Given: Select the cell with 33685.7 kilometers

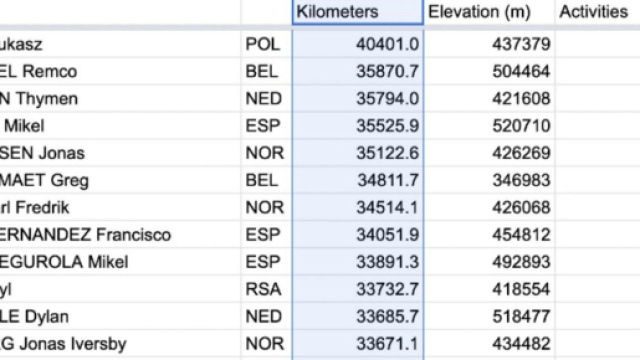Looking at the screenshot, I should click(358, 317).
